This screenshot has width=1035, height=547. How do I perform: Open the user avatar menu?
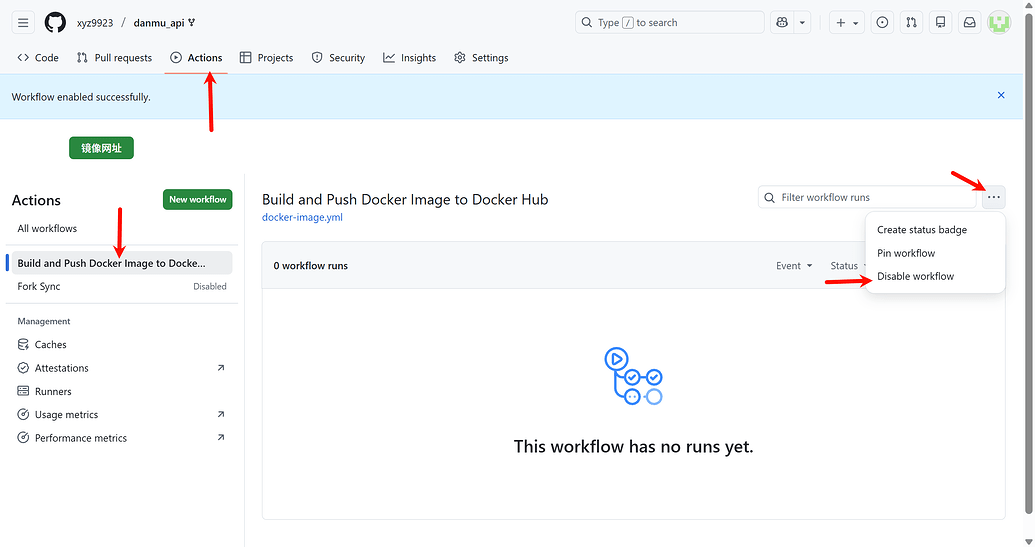pos(999,22)
